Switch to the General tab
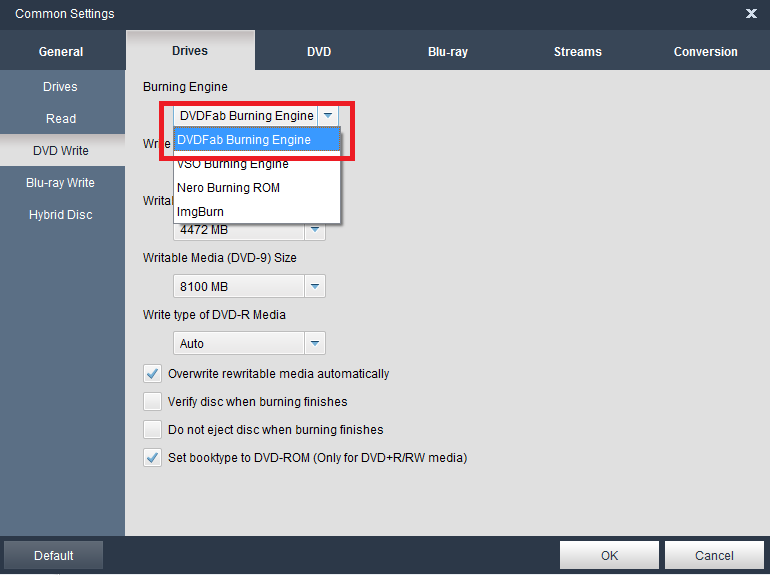Viewport: 772px width, 575px height. click(61, 51)
